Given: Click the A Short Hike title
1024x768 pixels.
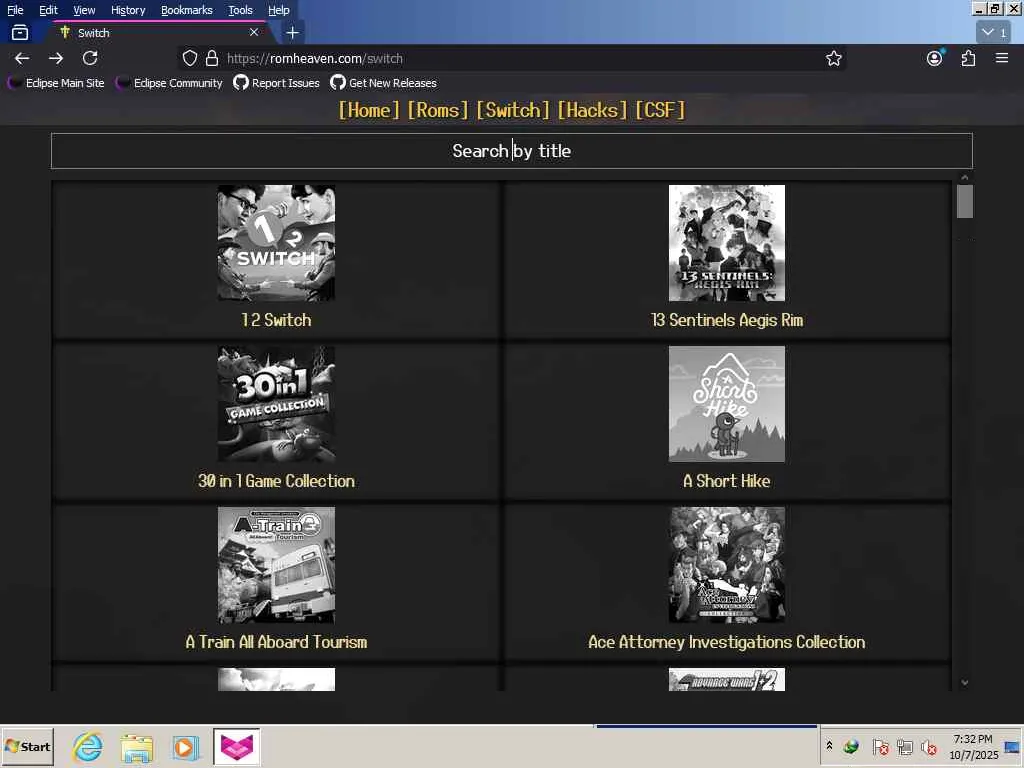Looking at the screenshot, I should tap(727, 481).
